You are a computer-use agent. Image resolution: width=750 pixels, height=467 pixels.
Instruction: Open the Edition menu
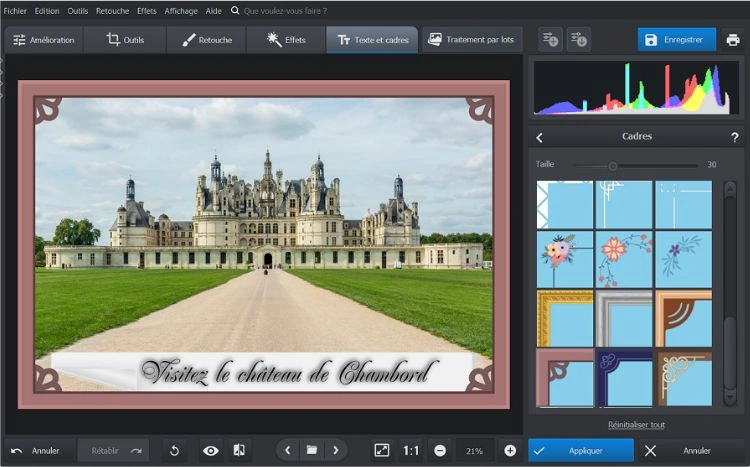click(47, 11)
